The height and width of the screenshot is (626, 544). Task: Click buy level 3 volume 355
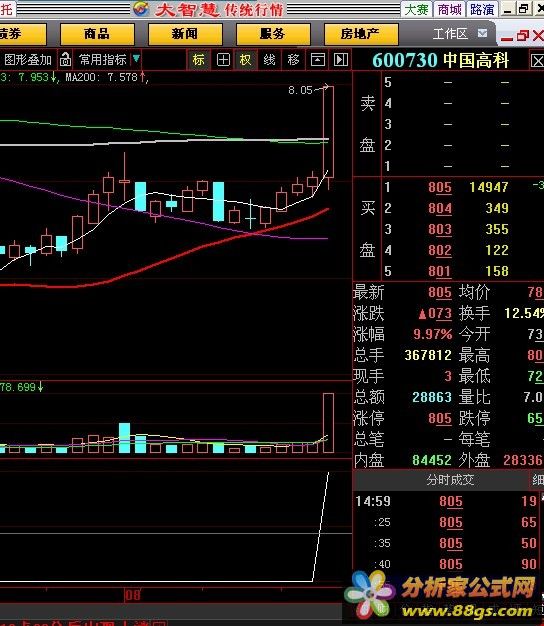(497, 229)
